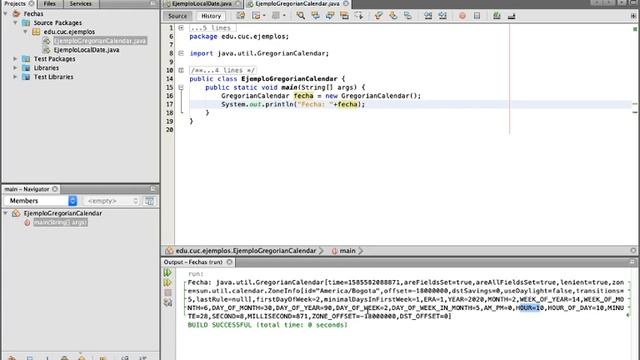Click the System.out.println code line
The width and height of the screenshot is (640, 360).
click(x=293, y=104)
